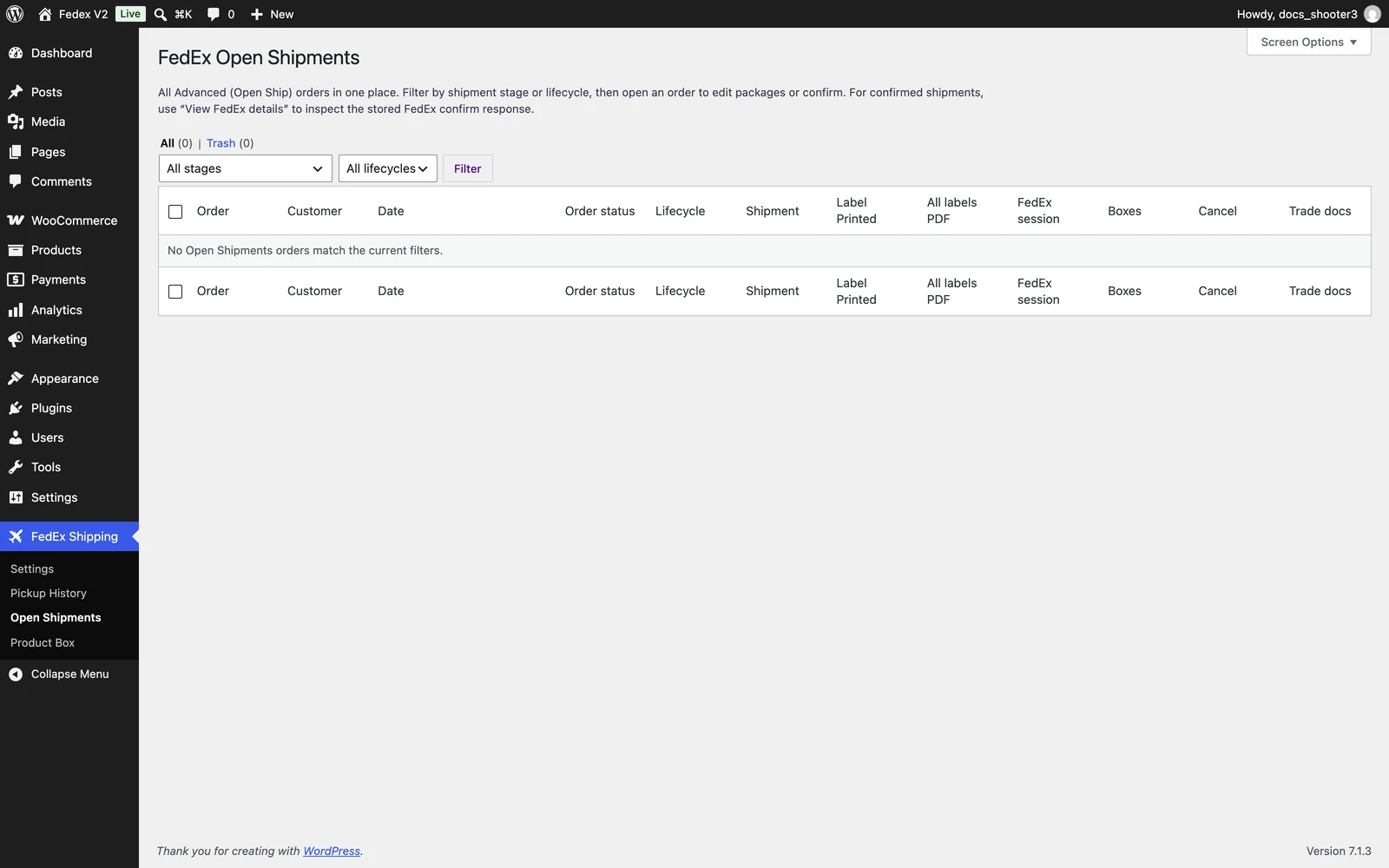The width and height of the screenshot is (1389, 868).
Task: Open the Trash view link
Action: pos(221,143)
